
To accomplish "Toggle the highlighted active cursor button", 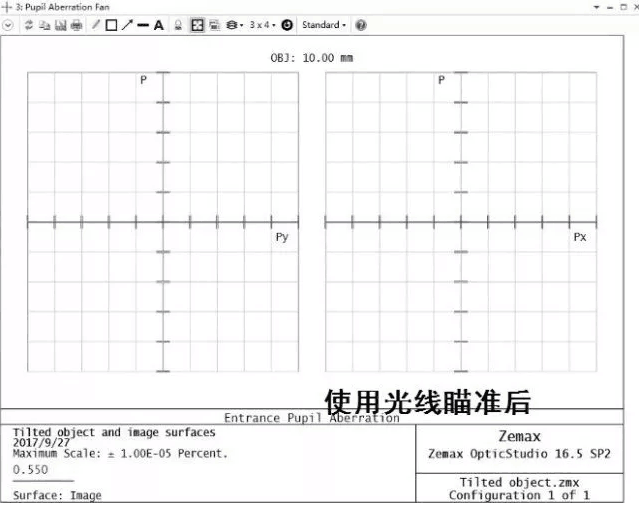I will (197, 25).
